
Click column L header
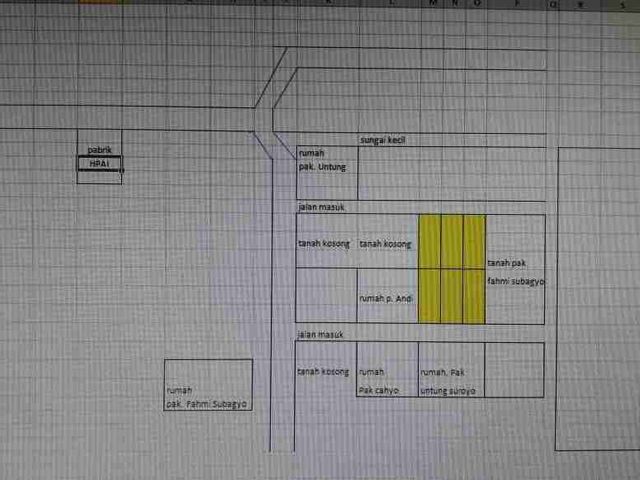[390, 3]
